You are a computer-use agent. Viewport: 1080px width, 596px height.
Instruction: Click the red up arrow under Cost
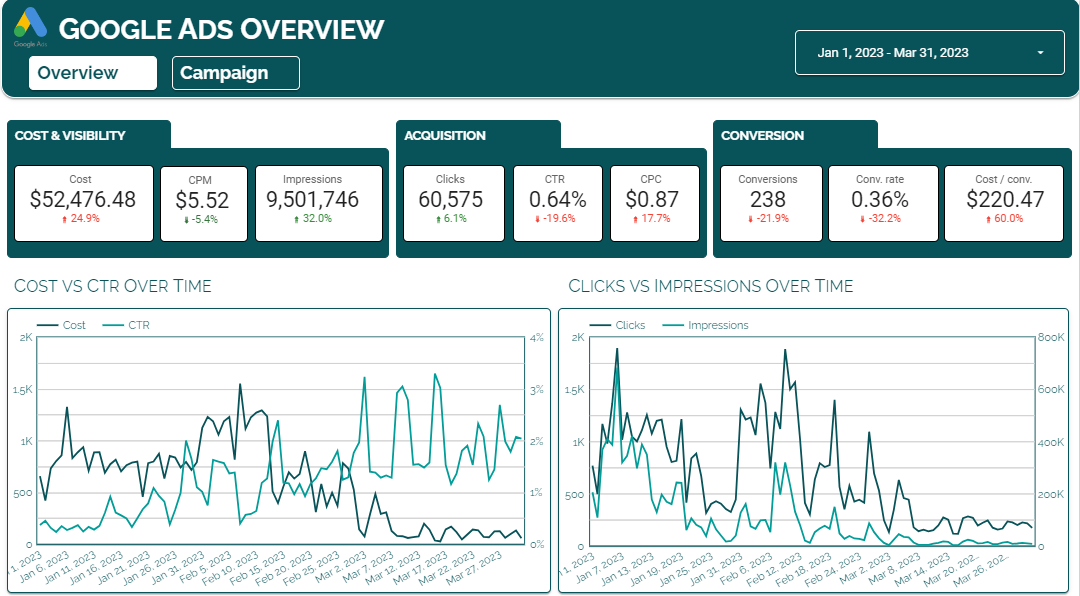tap(65, 219)
